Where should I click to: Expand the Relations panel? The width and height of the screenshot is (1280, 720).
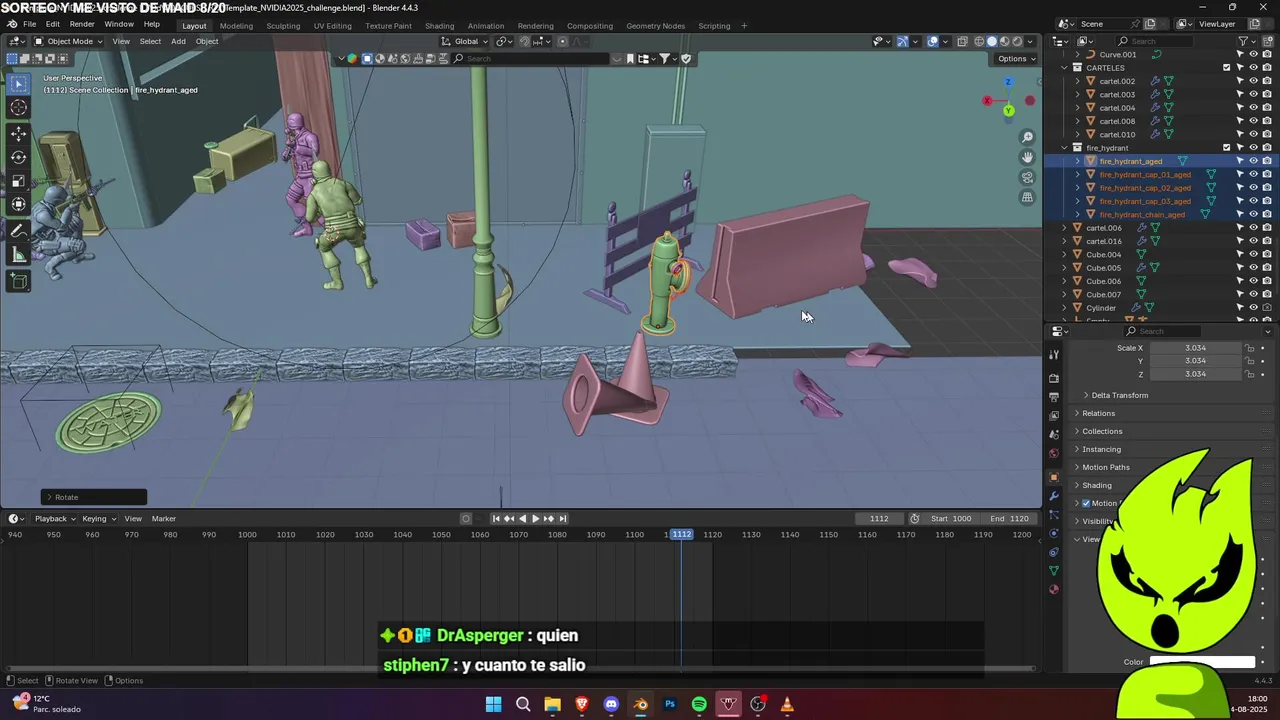point(1097,413)
